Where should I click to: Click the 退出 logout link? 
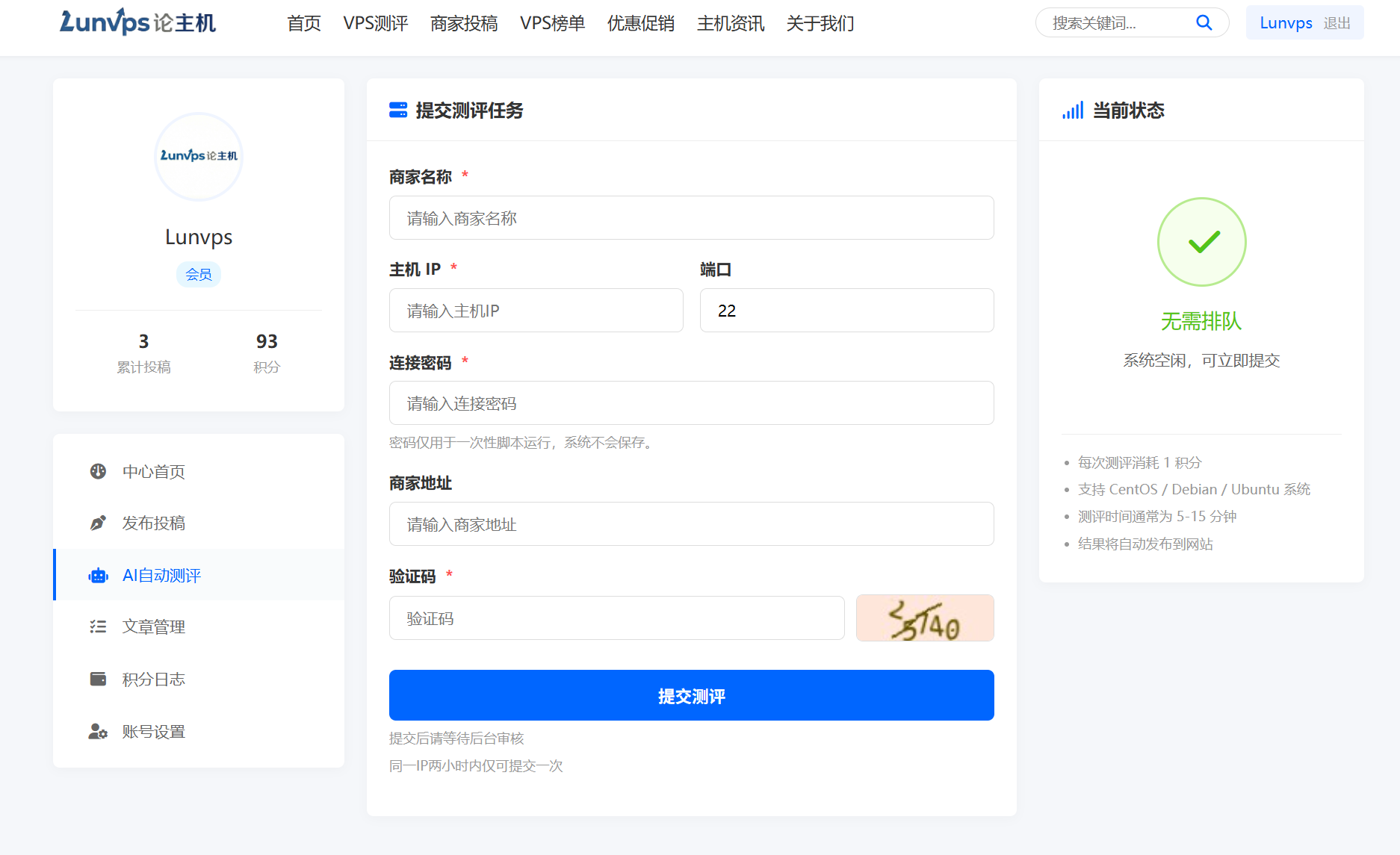pyautogui.click(x=1336, y=23)
